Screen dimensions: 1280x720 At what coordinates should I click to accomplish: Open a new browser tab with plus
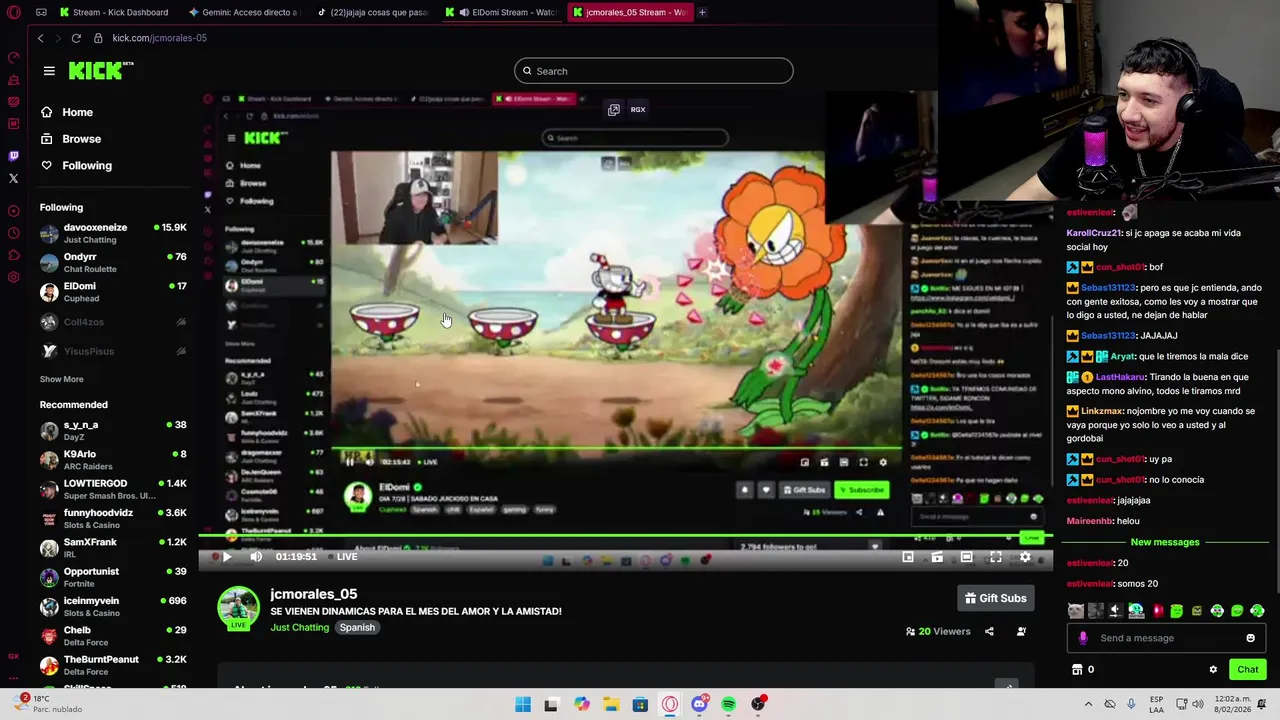(702, 12)
